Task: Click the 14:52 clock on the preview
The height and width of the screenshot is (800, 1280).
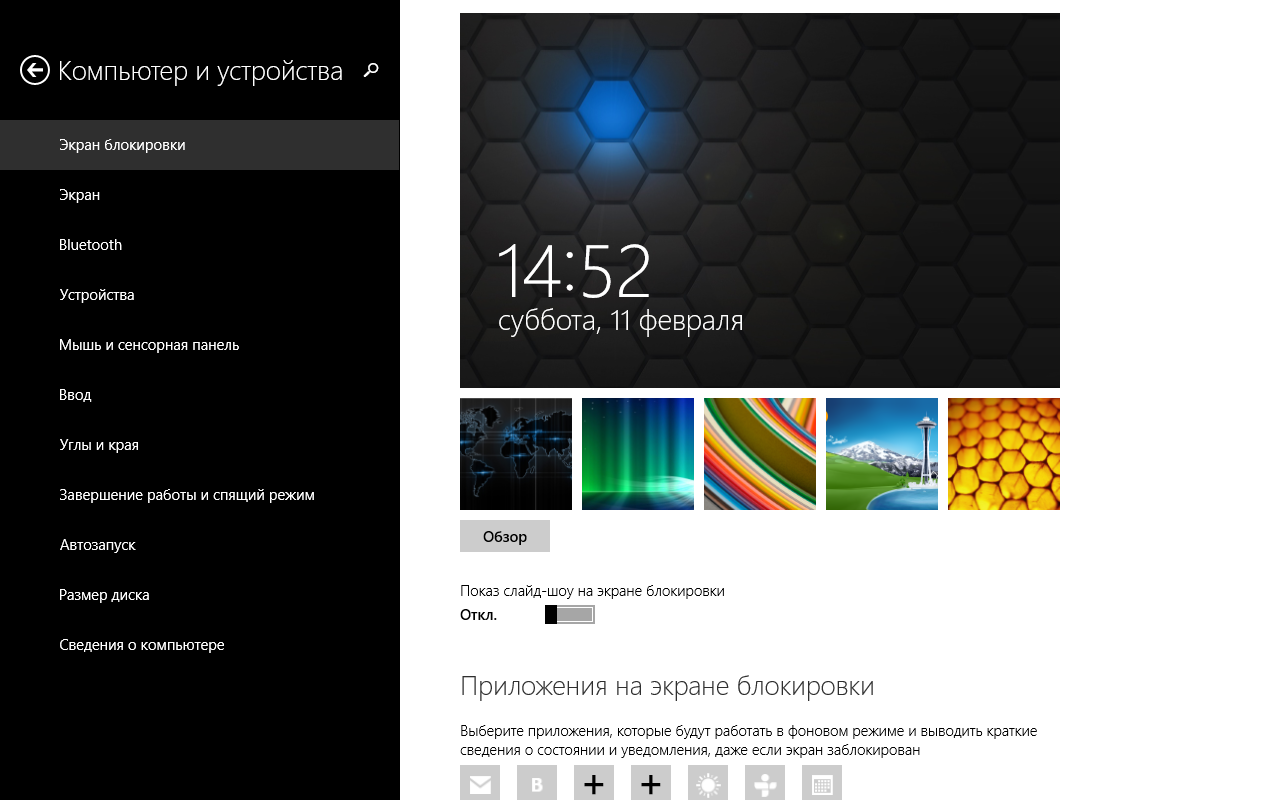Action: coord(574,271)
